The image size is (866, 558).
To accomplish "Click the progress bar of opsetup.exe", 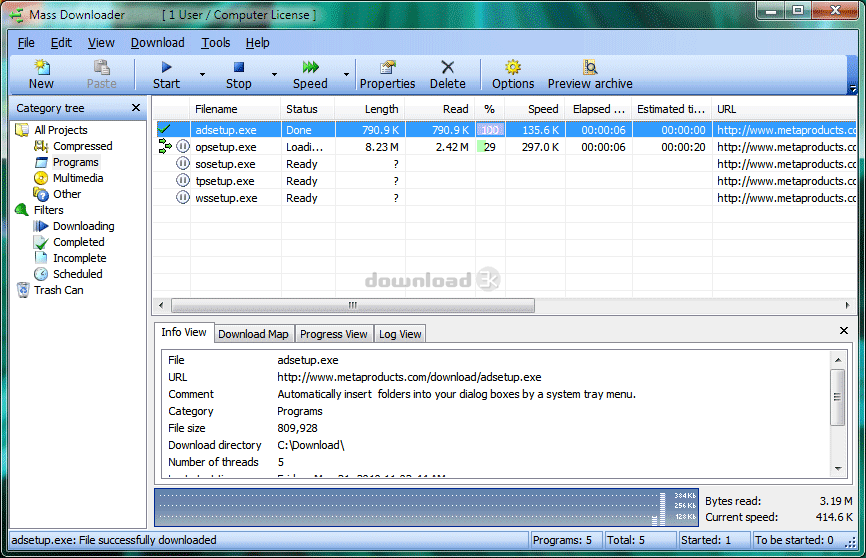I will 490,147.
